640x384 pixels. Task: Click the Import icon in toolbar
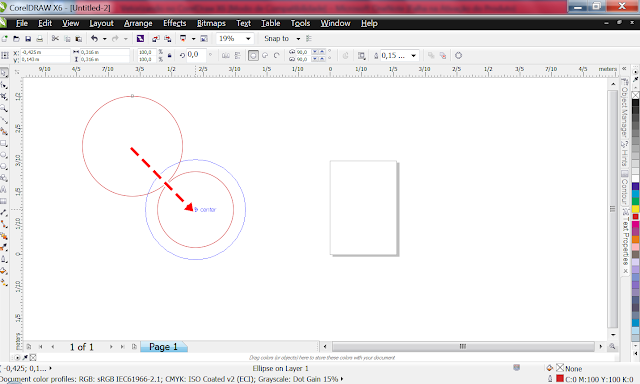click(156, 39)
